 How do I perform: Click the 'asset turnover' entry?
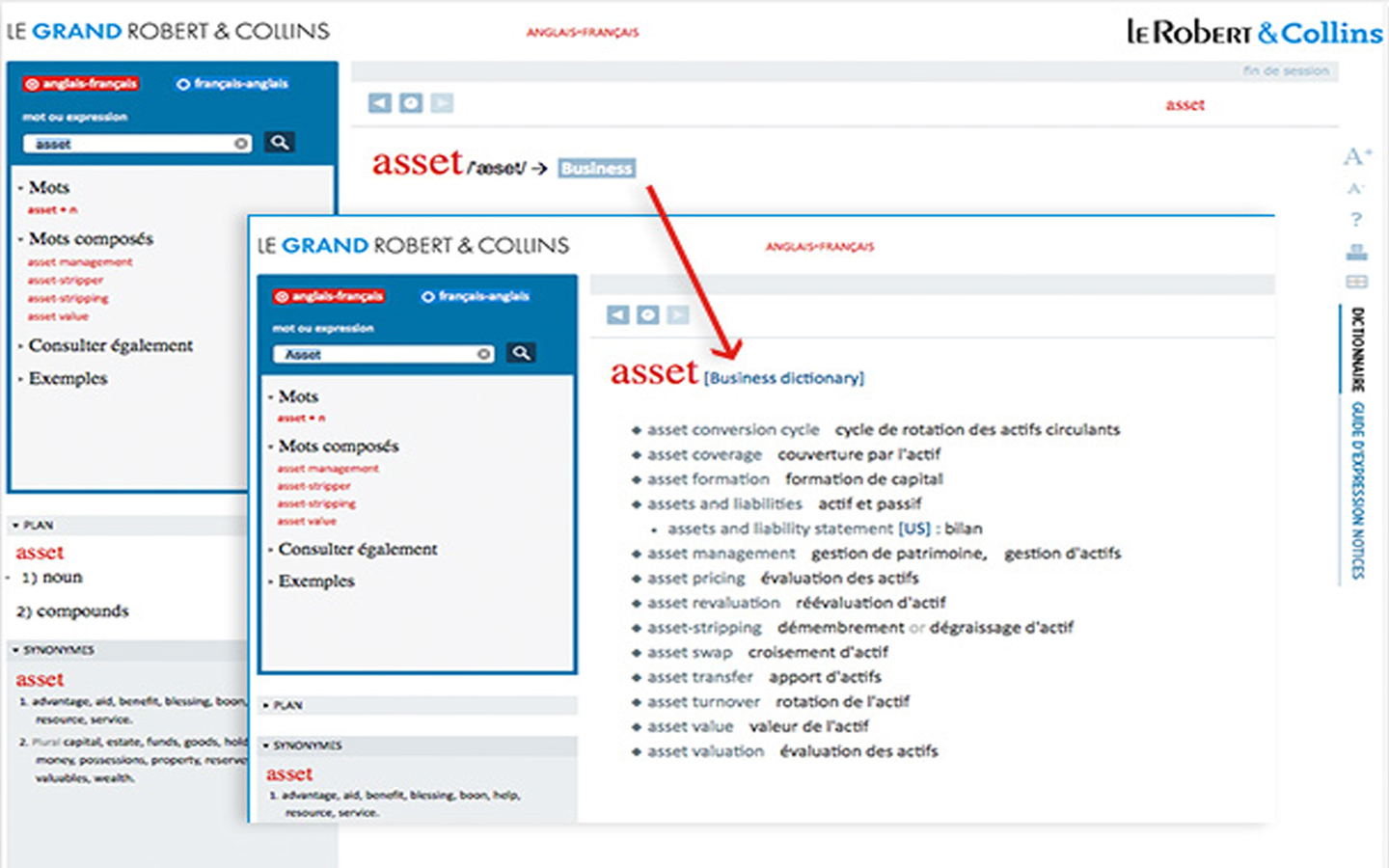point(703,701)
